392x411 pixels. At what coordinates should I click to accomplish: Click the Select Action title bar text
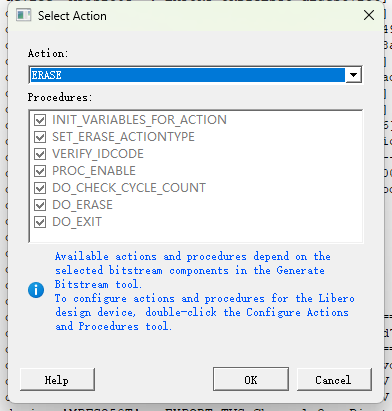coord(72,16)
